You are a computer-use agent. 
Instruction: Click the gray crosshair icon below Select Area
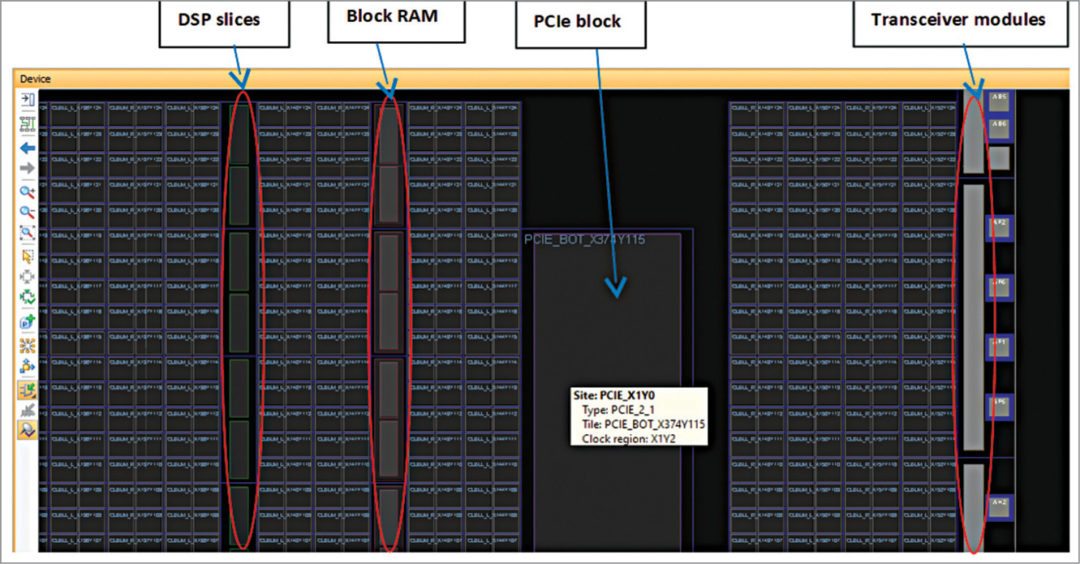point(27,276)
